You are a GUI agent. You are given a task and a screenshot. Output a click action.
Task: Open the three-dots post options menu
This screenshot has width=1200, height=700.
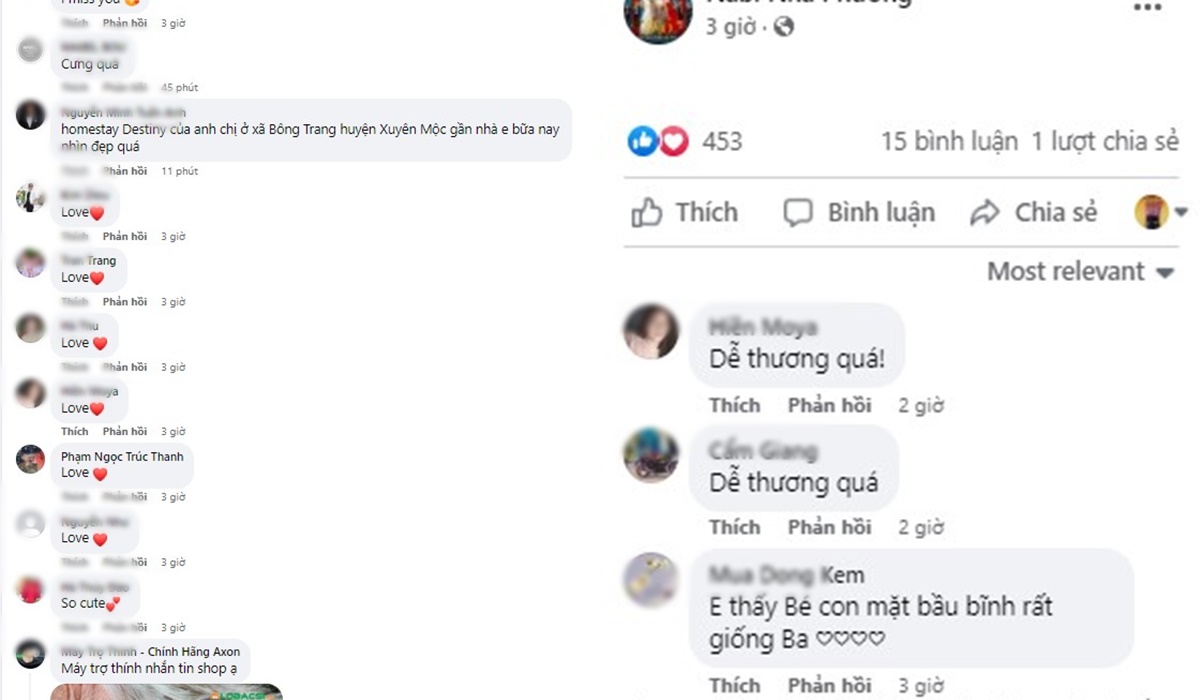click(x=1146, y=6)
